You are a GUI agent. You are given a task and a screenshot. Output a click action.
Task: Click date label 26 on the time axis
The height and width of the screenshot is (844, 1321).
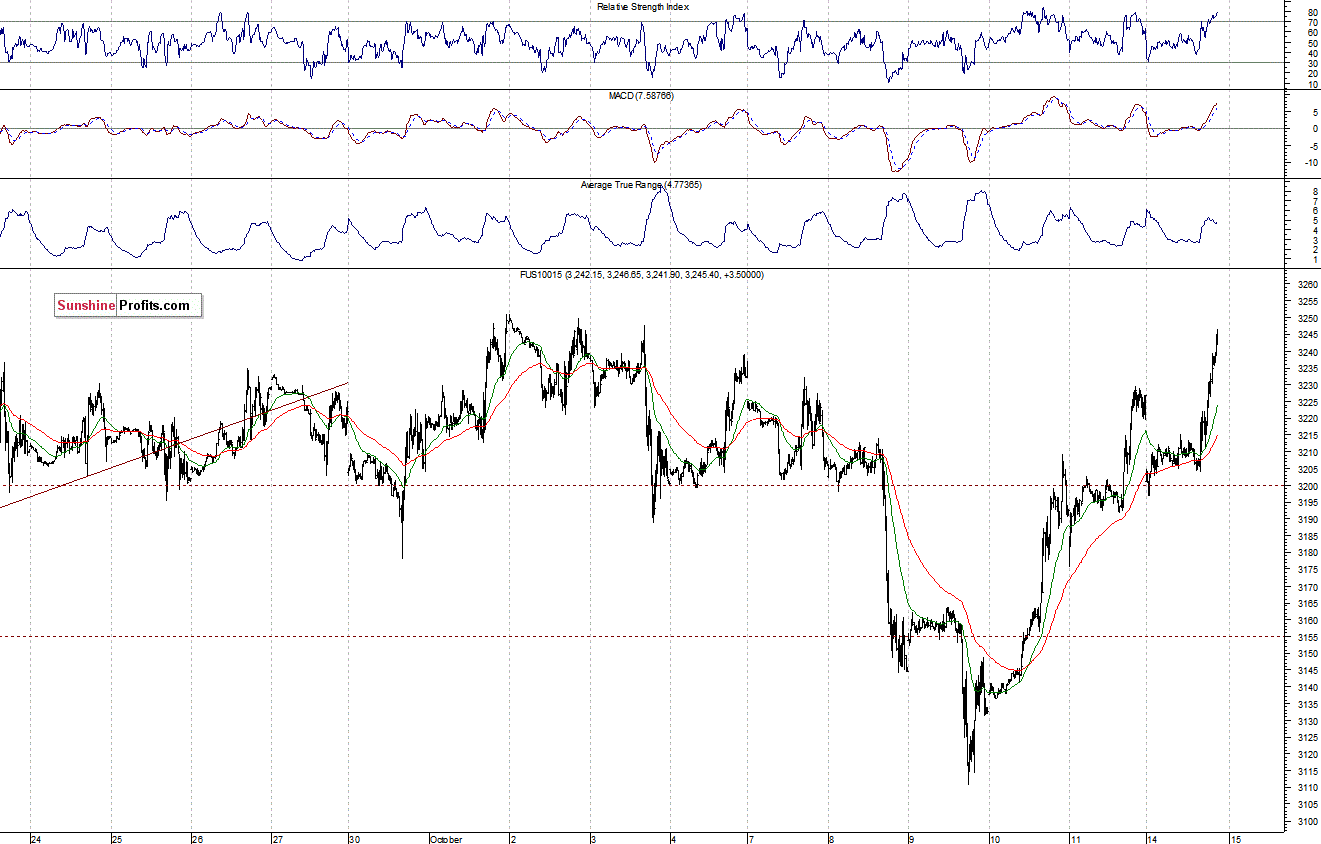[197, 839]
